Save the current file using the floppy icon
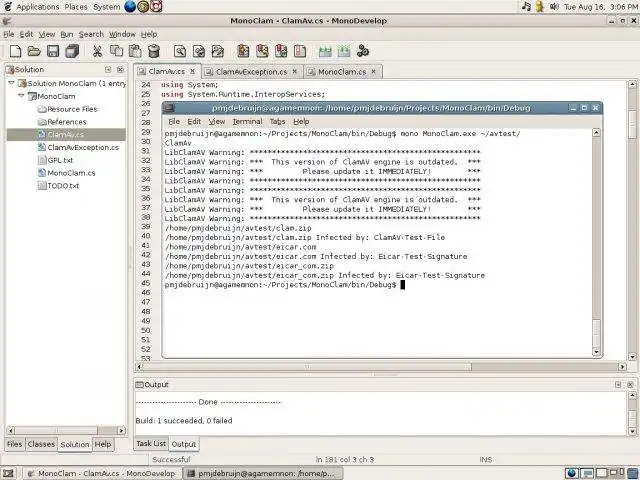The image size is (640, 480). pos(53,51)
